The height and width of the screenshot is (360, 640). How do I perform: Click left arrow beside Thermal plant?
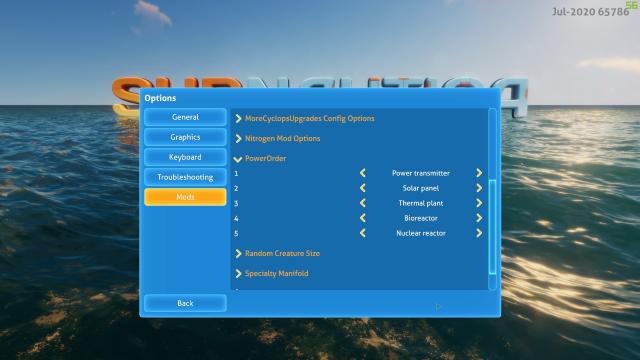pos(362,203)
